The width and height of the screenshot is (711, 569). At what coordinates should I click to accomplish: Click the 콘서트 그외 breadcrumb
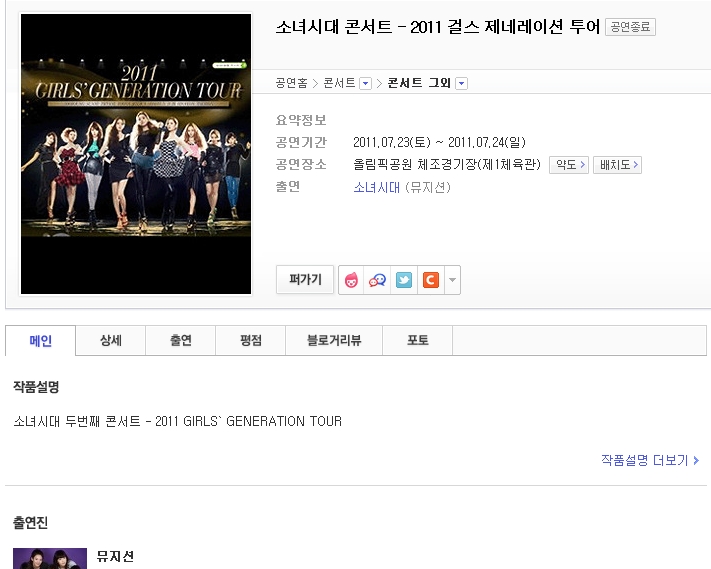[x=419, y=83]
